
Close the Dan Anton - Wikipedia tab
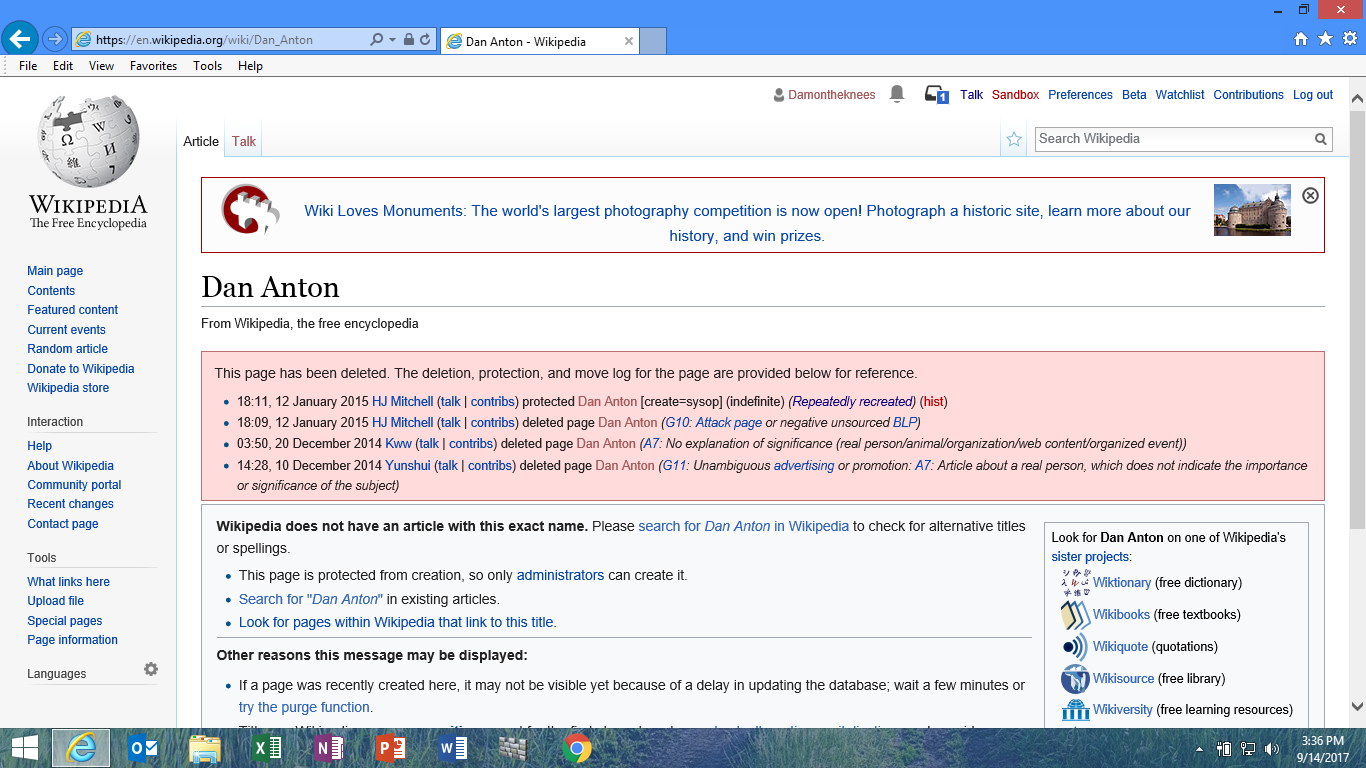click(x=629, y=42)
